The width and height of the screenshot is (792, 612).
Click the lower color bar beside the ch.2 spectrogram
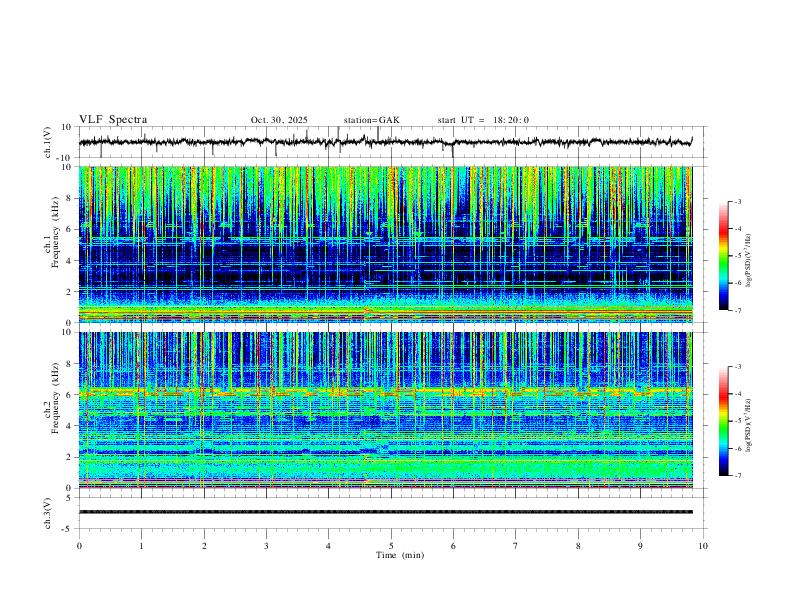click(x=724, y=421)
